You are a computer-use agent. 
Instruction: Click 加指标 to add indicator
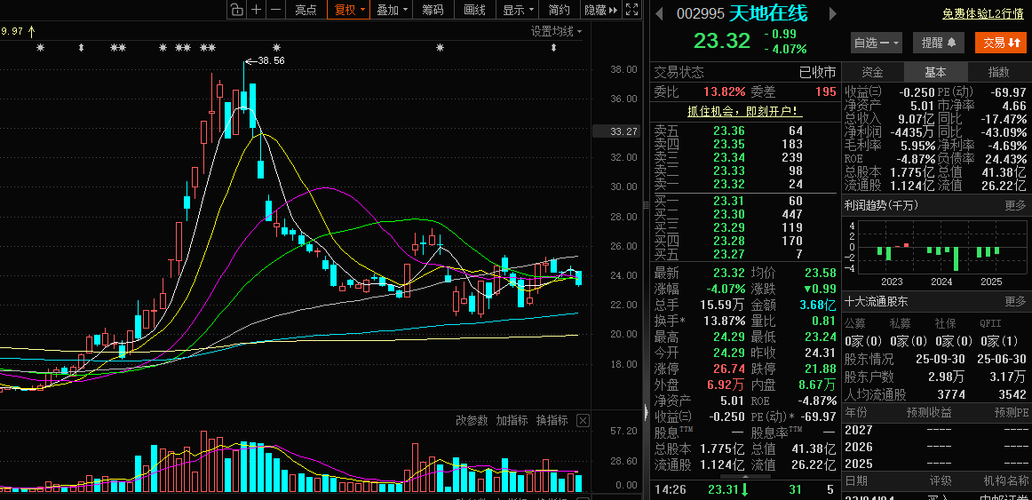click(x=512, y=420)
